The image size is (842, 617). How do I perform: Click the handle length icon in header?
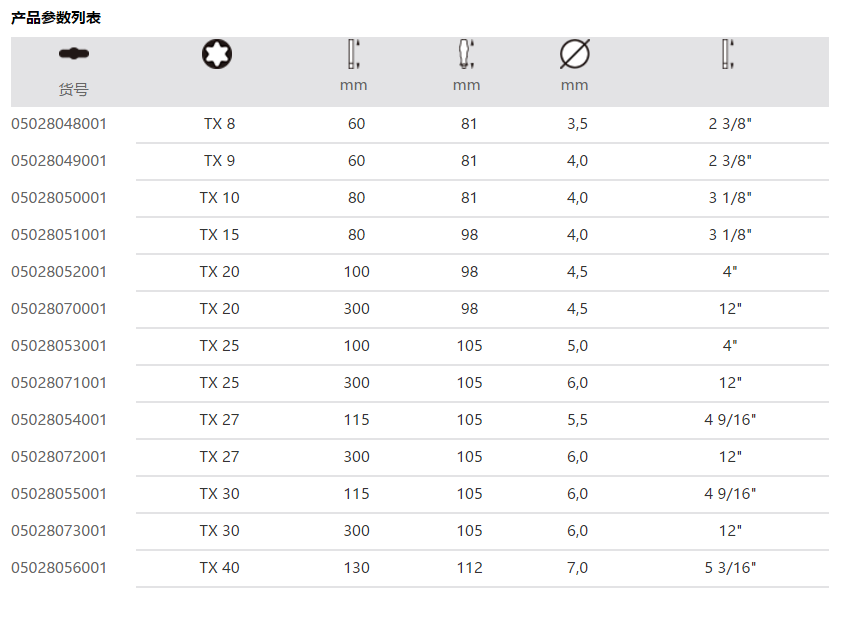466,53
